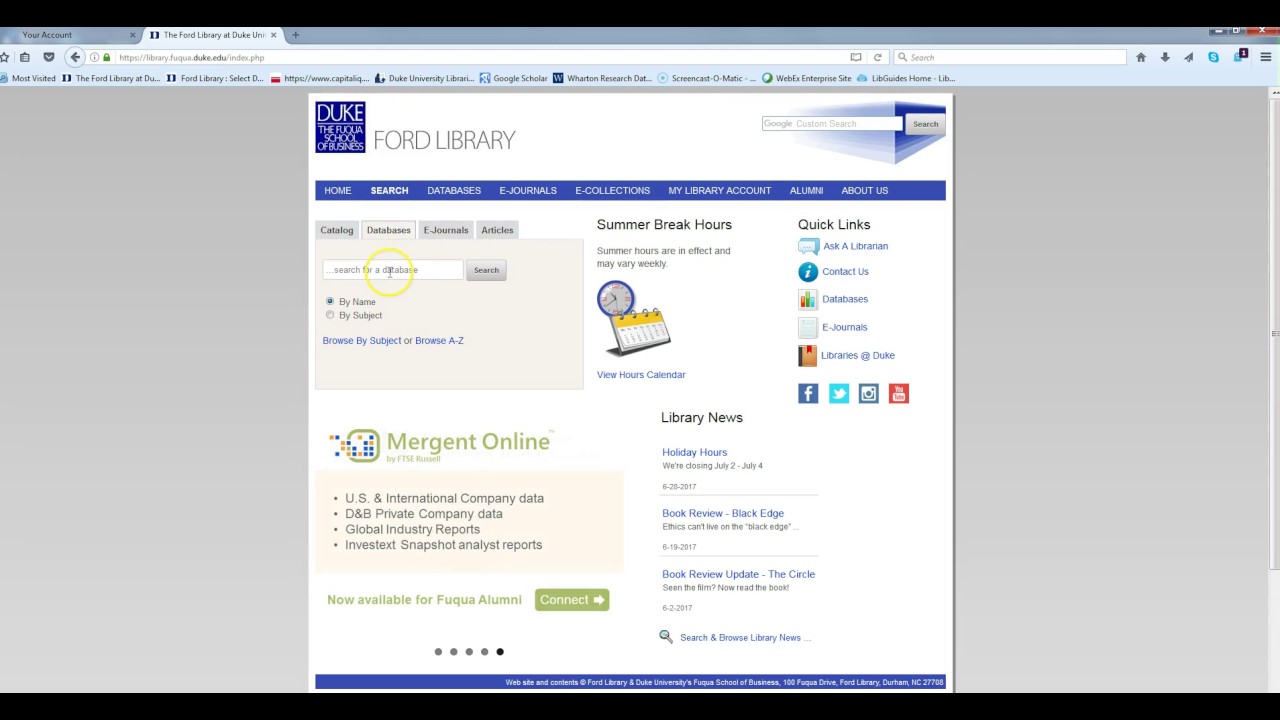Open the Browse A-Z link

click(439, 341)
